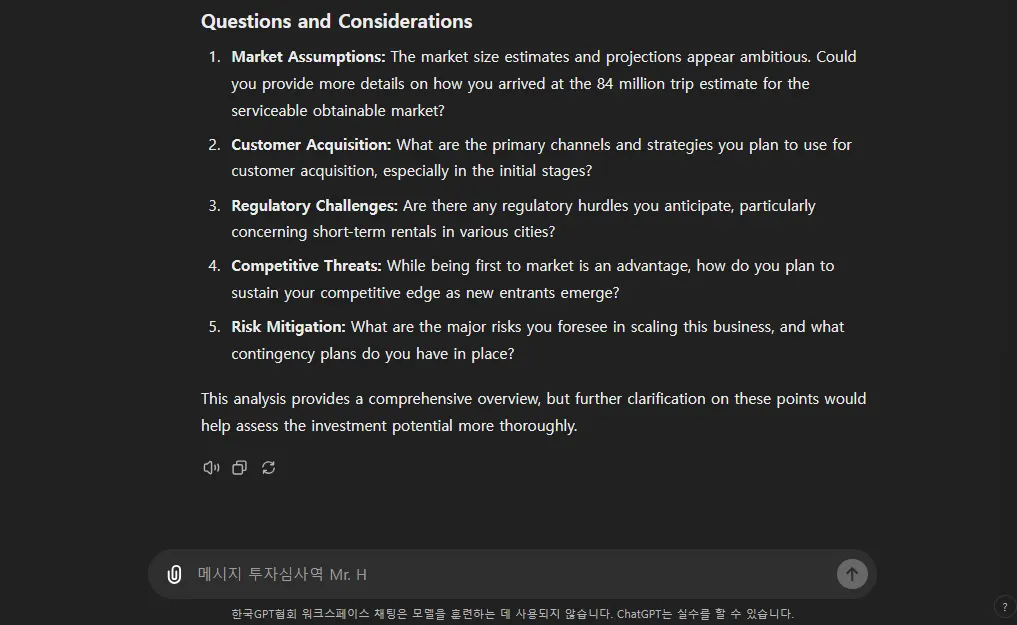This screenshot has height=625, width=1017.
Task: Click the Competitive Threats bold label
Action: coord(306,266)
